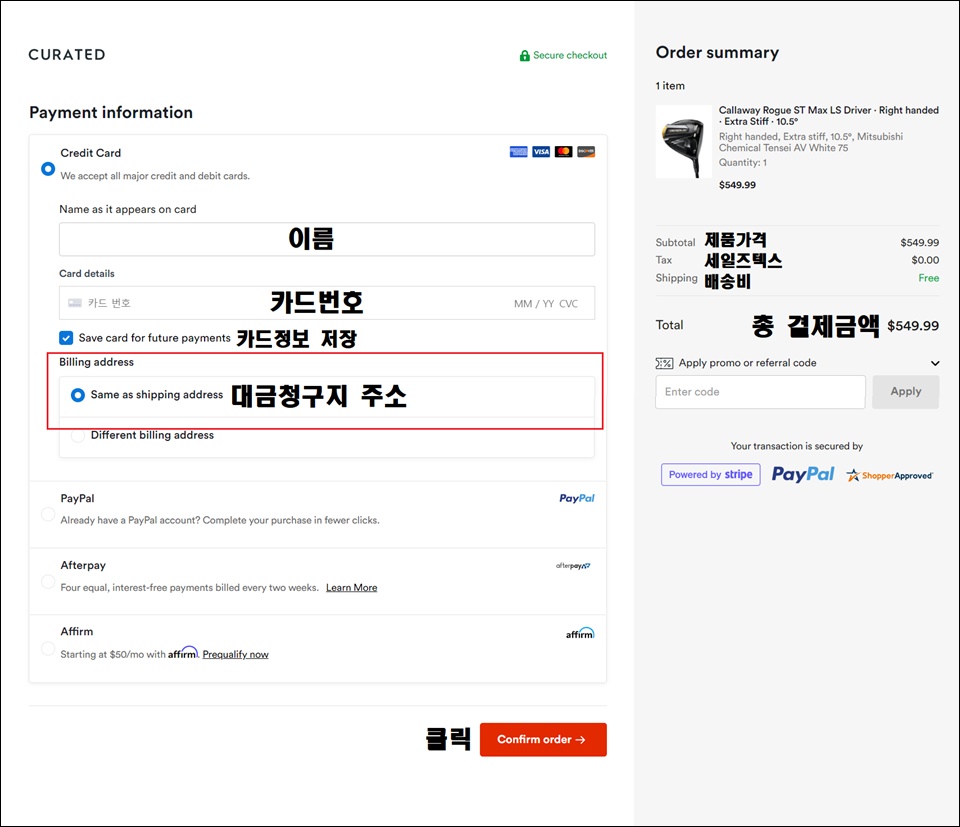Click the Order summary heading
The height and width of the screenshot is (827, 960).
click(717, 53)
